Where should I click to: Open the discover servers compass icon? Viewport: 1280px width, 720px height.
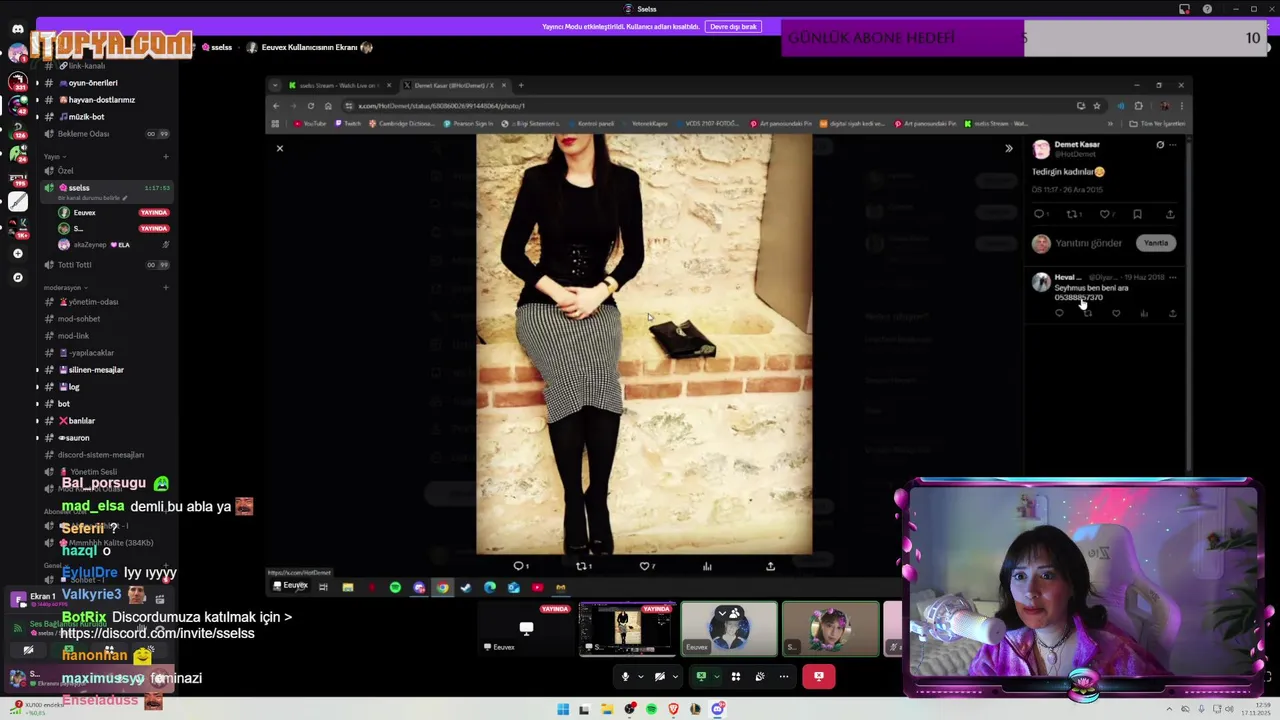click(x=17, y=277)
